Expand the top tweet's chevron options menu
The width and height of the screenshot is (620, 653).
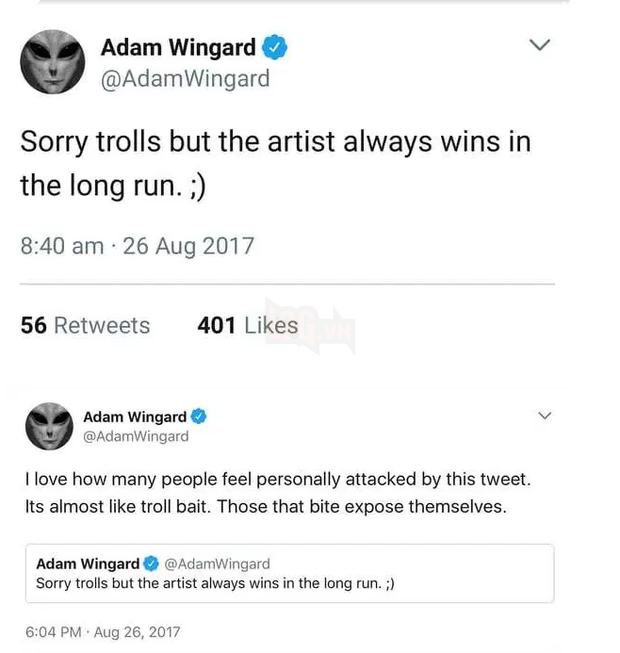tap(540, 44)
